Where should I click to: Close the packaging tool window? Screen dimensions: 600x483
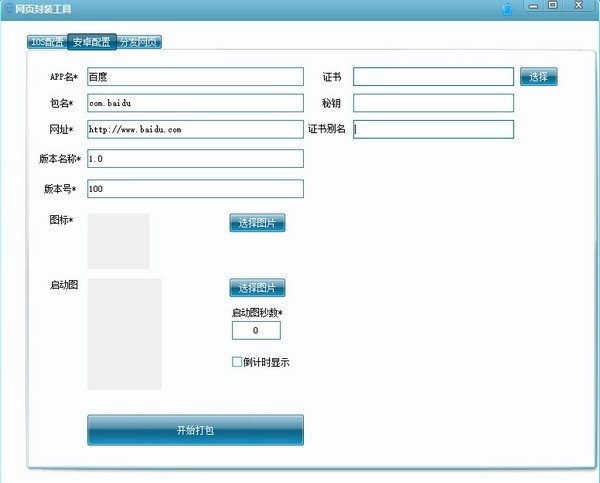tap(580, 7)
